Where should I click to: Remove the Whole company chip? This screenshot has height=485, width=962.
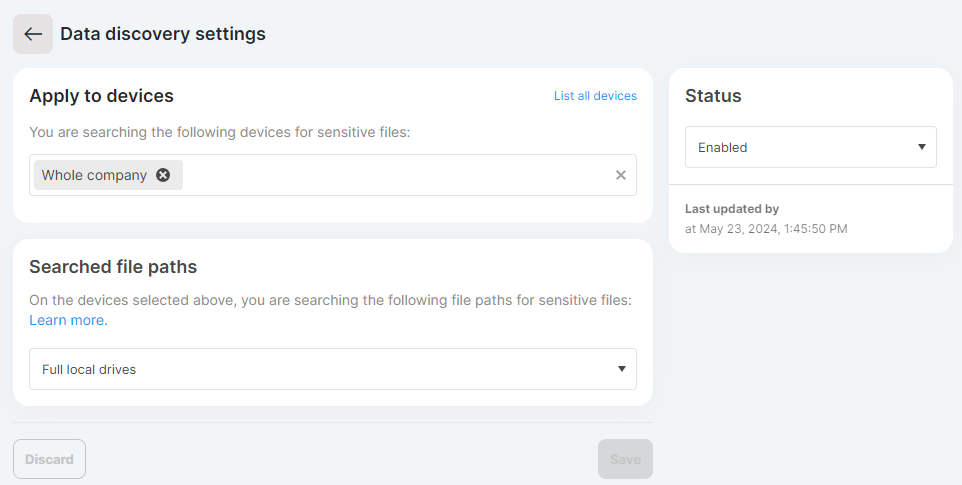coord(163,175)
